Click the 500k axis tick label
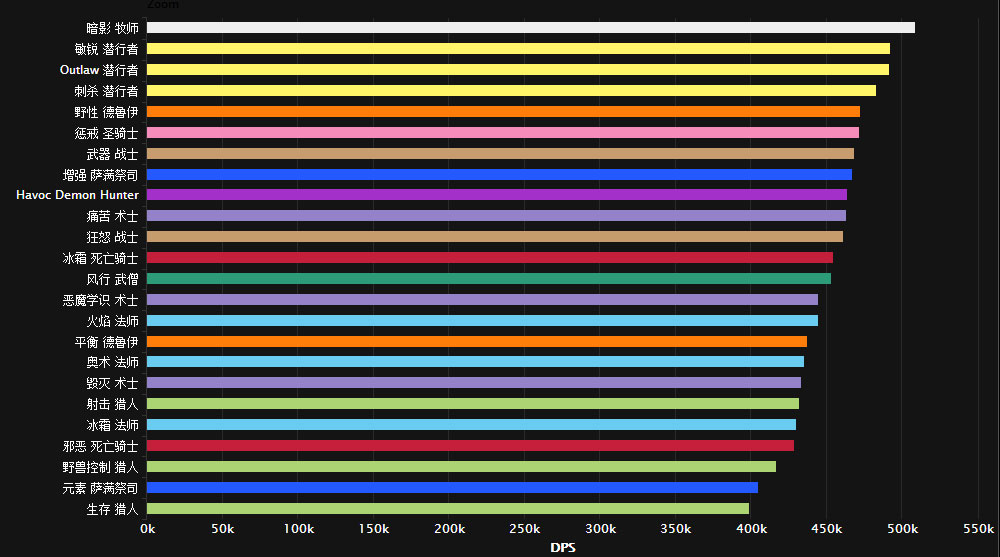 click(x=903, y=529)
